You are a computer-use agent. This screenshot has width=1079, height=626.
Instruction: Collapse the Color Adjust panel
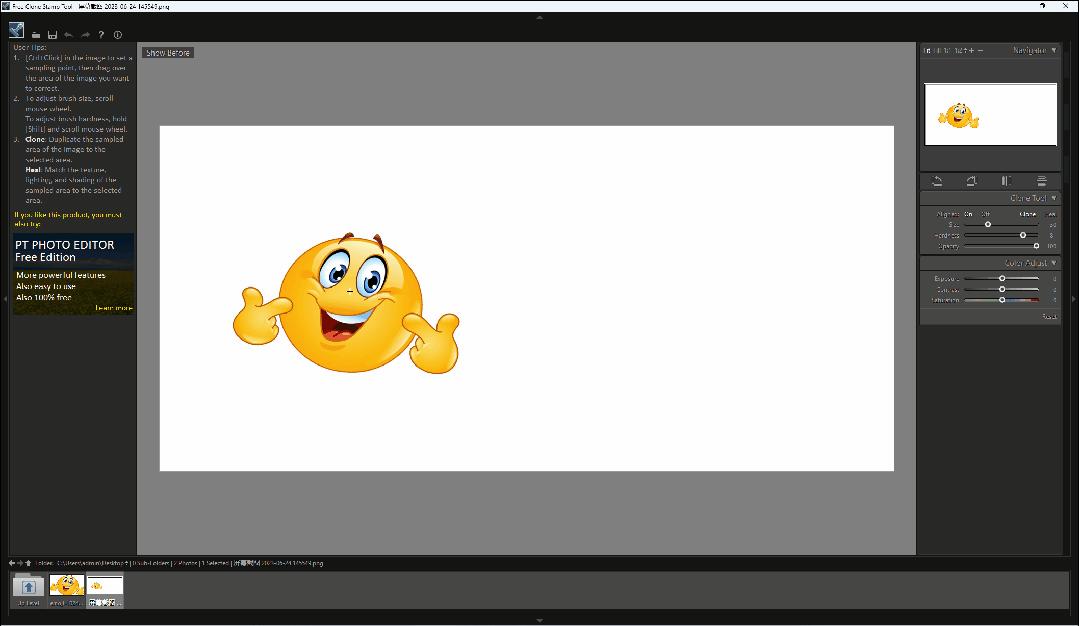(x=1054, y=263)
